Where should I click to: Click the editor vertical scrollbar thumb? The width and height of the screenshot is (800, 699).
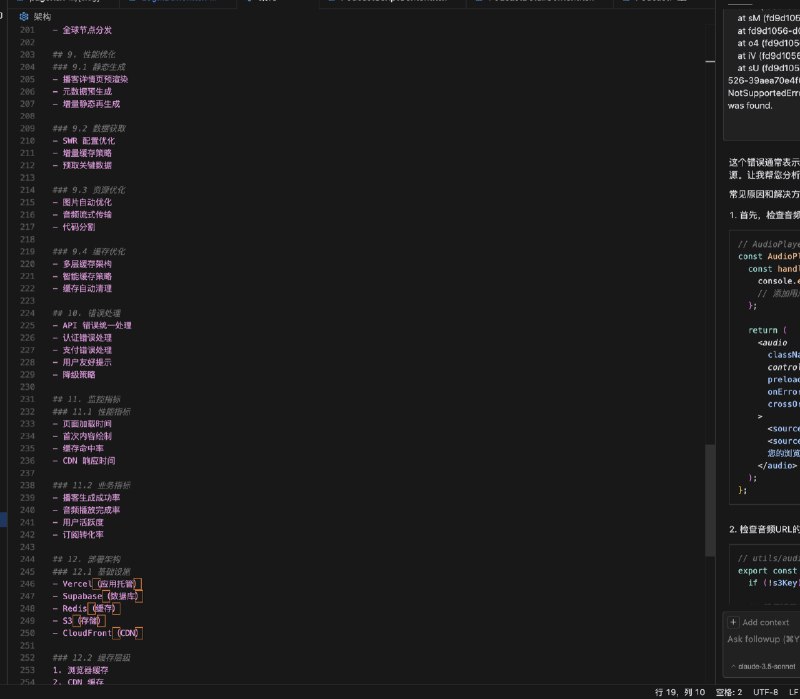(710, 500)
